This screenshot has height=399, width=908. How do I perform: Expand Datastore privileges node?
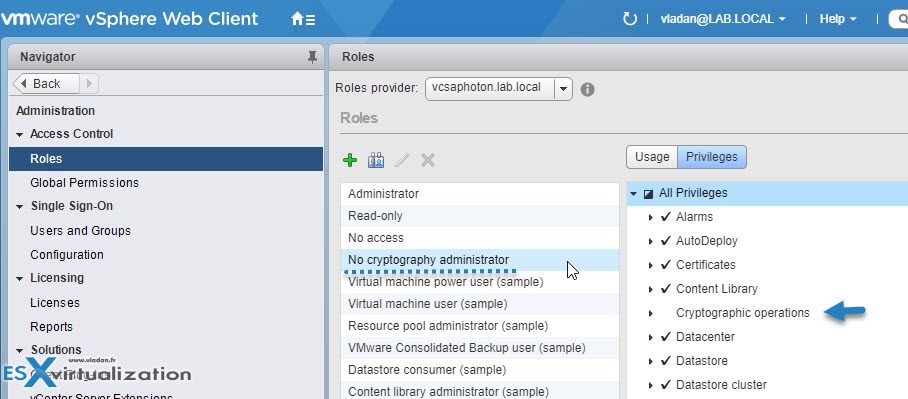click(651, 361)
